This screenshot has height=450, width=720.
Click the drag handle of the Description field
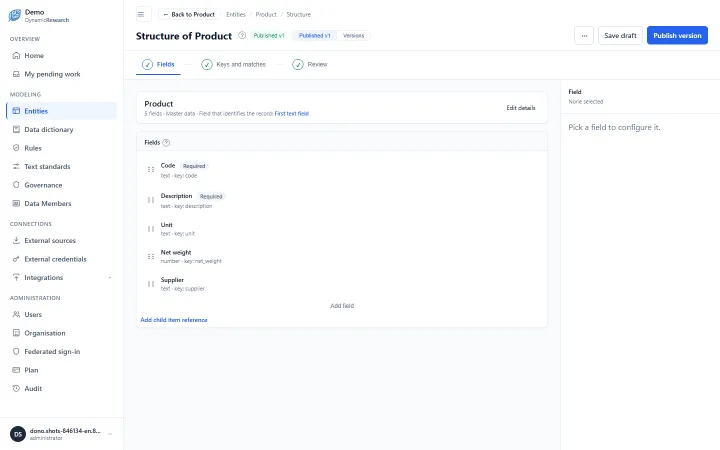click(151, 200)
